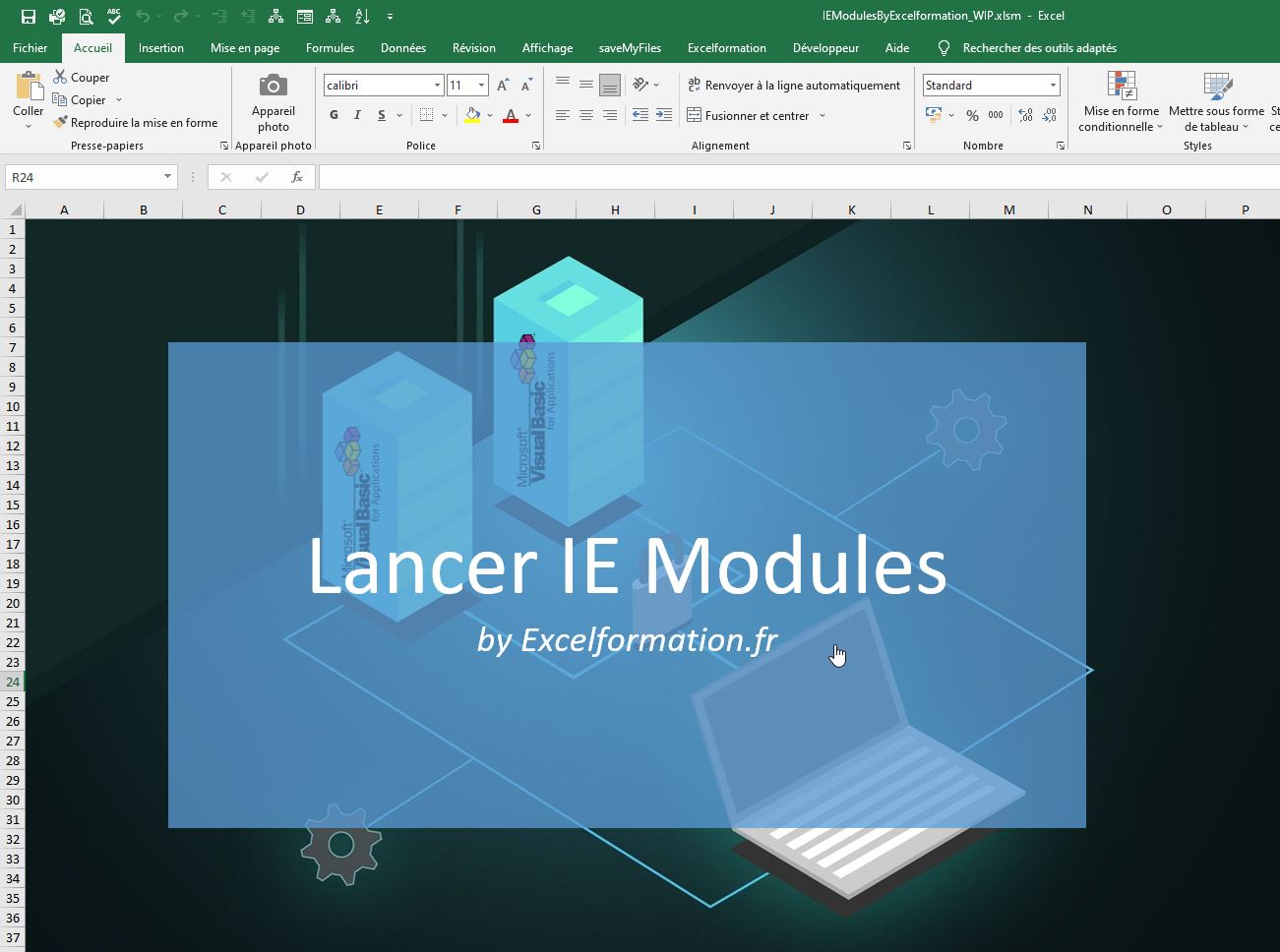Click the accounting currency format icon
Screen dimensions: 1280x952
click(934, 115)
